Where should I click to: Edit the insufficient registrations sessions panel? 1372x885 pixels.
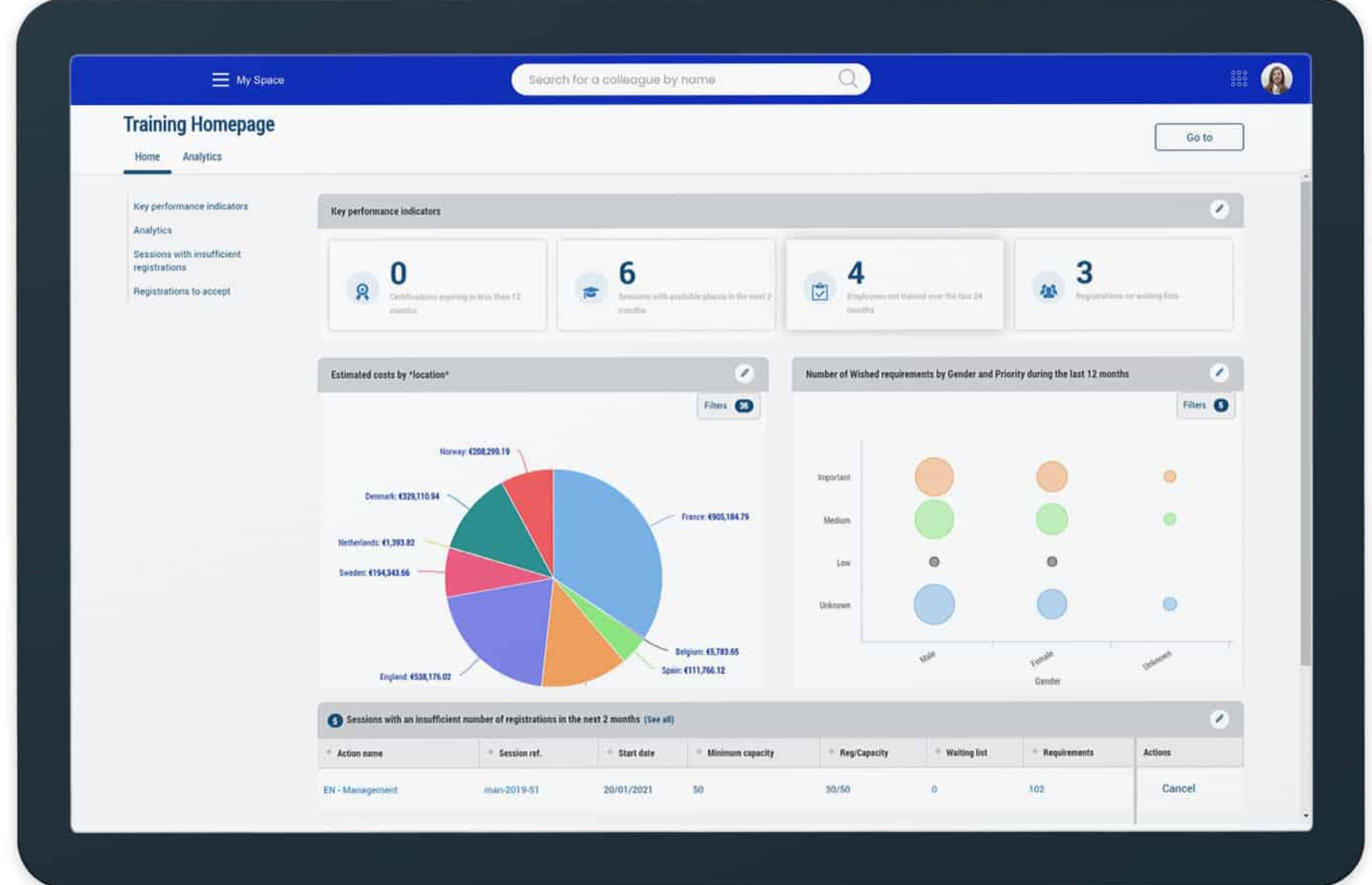(1218, 719)
